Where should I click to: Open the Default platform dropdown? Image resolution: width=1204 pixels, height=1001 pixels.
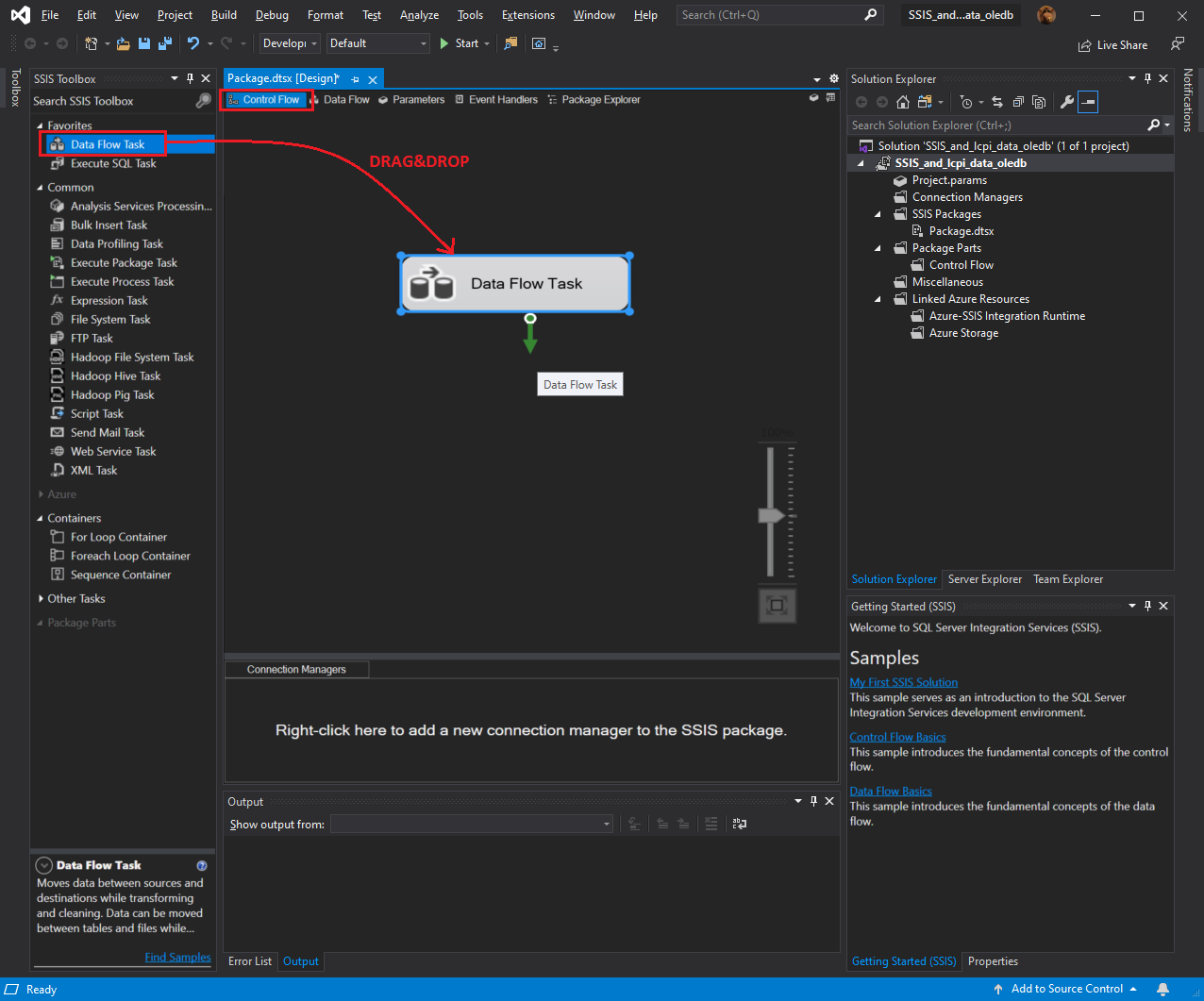pyautogui.click(x=378, y=43)
